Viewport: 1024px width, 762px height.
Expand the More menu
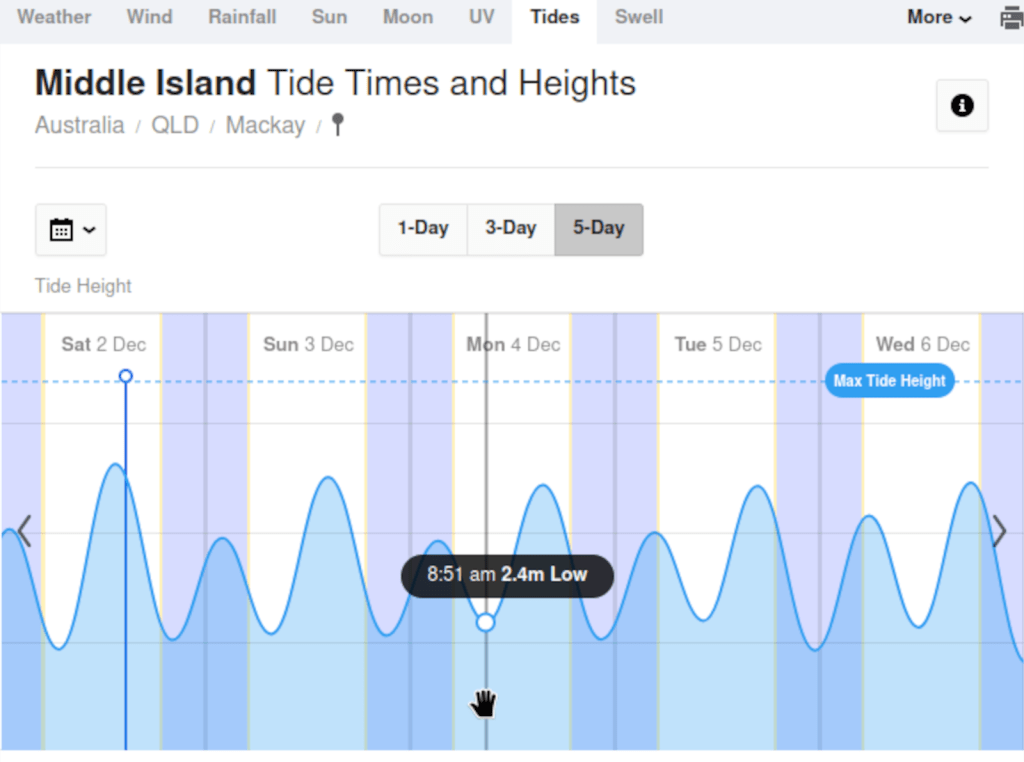pos(939,18)
